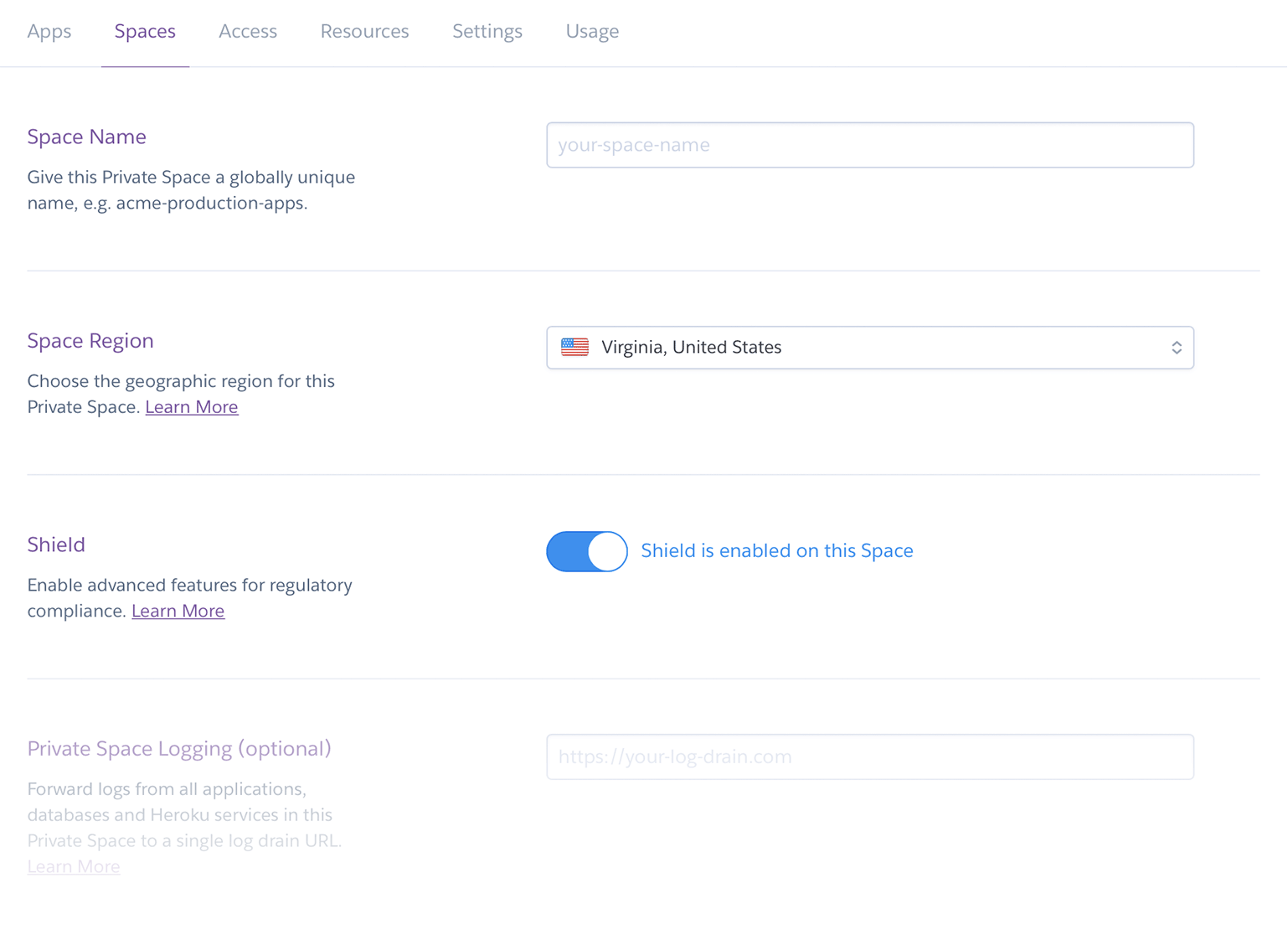Click the 'Space Region' heading

click(90, 341)
